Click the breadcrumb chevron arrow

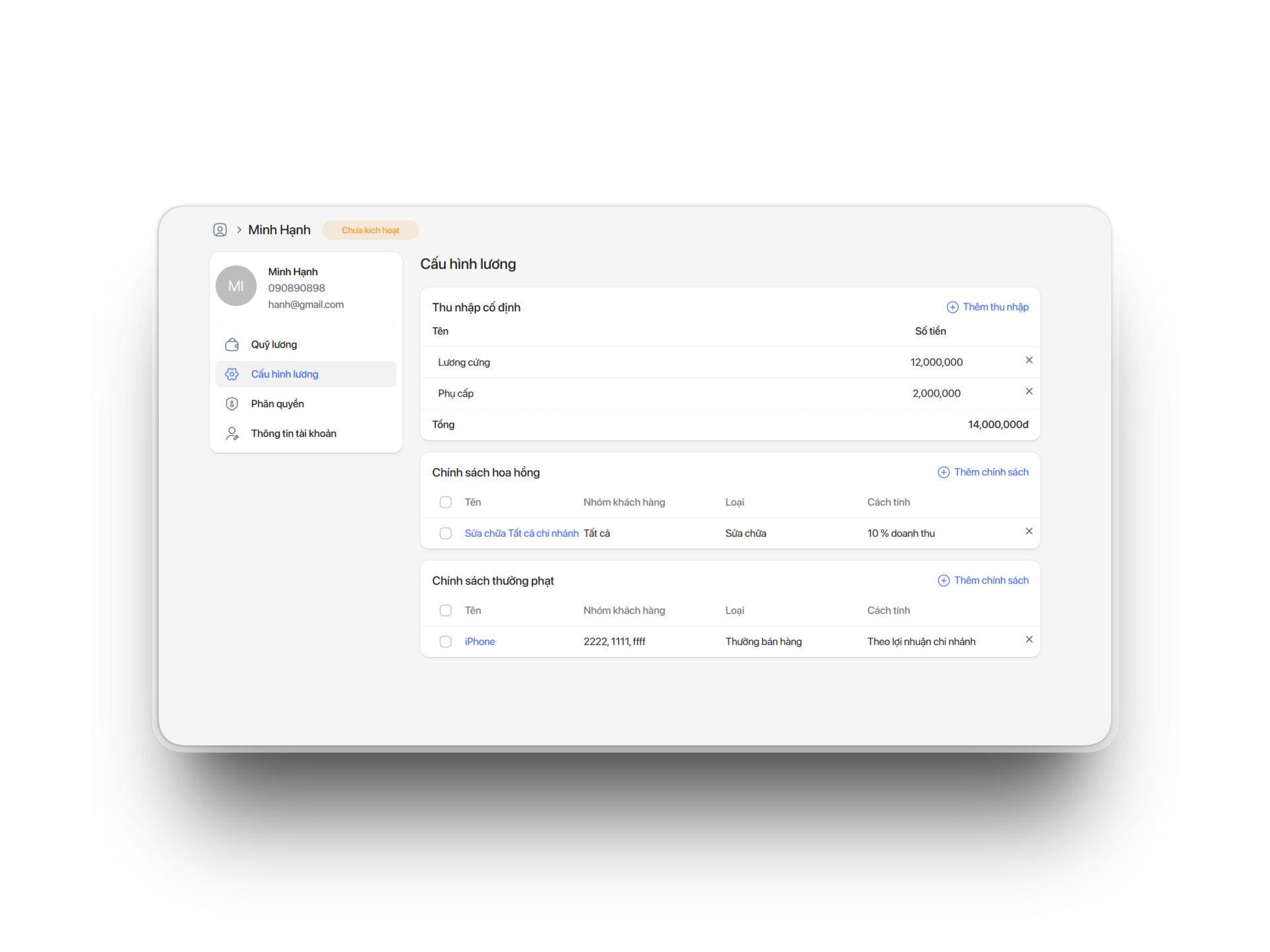pyautogui.click(x=239, y=230)
